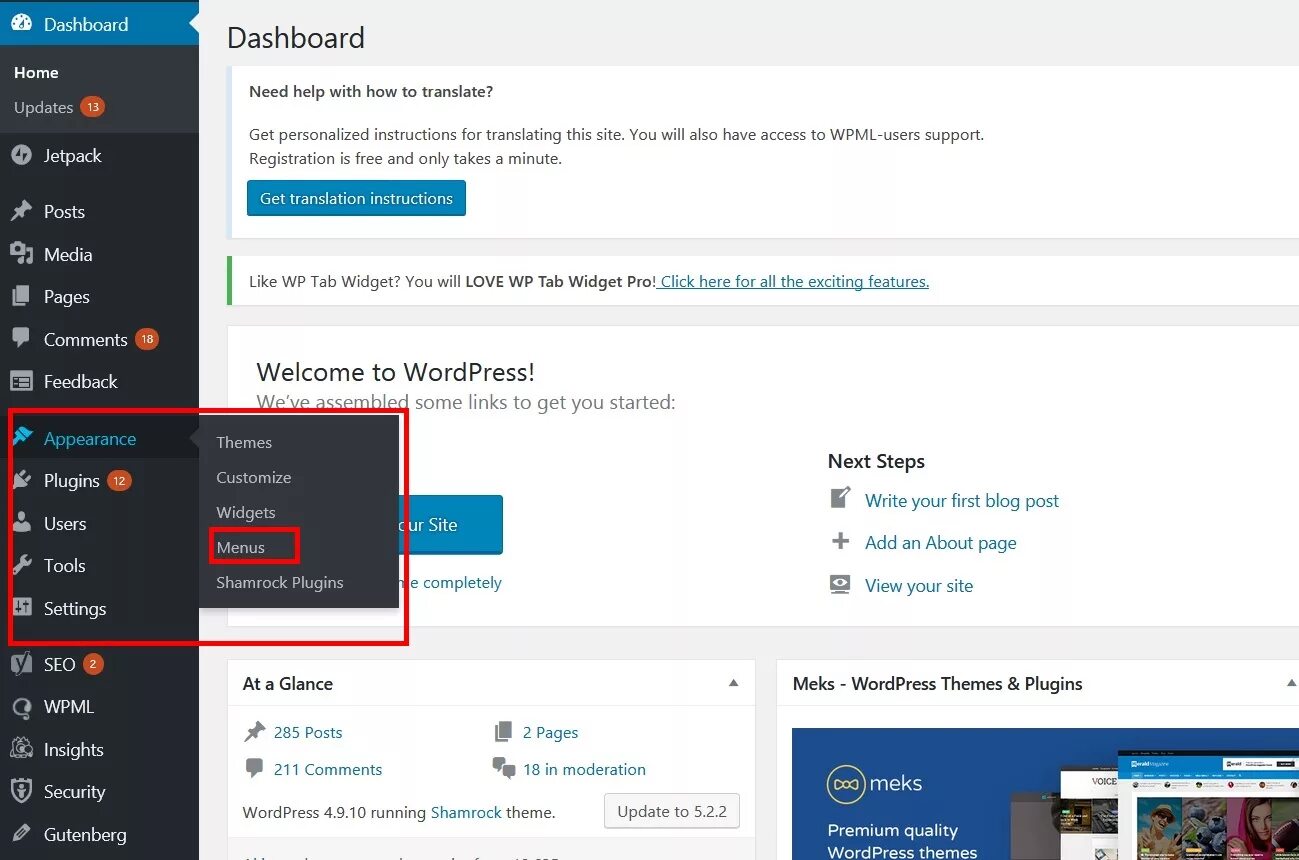Open the 18 in moderation link
This screenshot has width=1299, height=860.
(584, 769)
